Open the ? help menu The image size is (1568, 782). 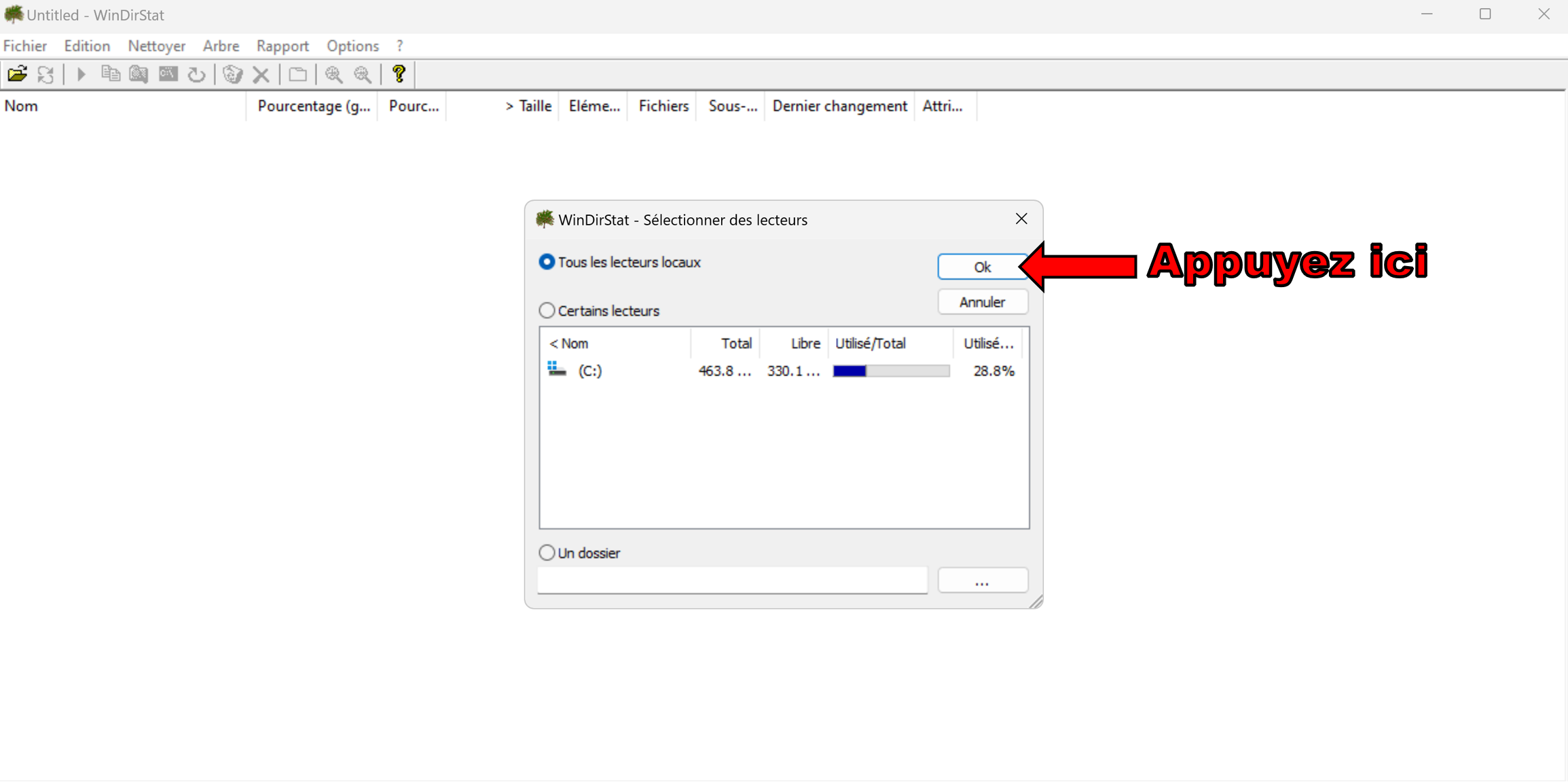(400, 45)
